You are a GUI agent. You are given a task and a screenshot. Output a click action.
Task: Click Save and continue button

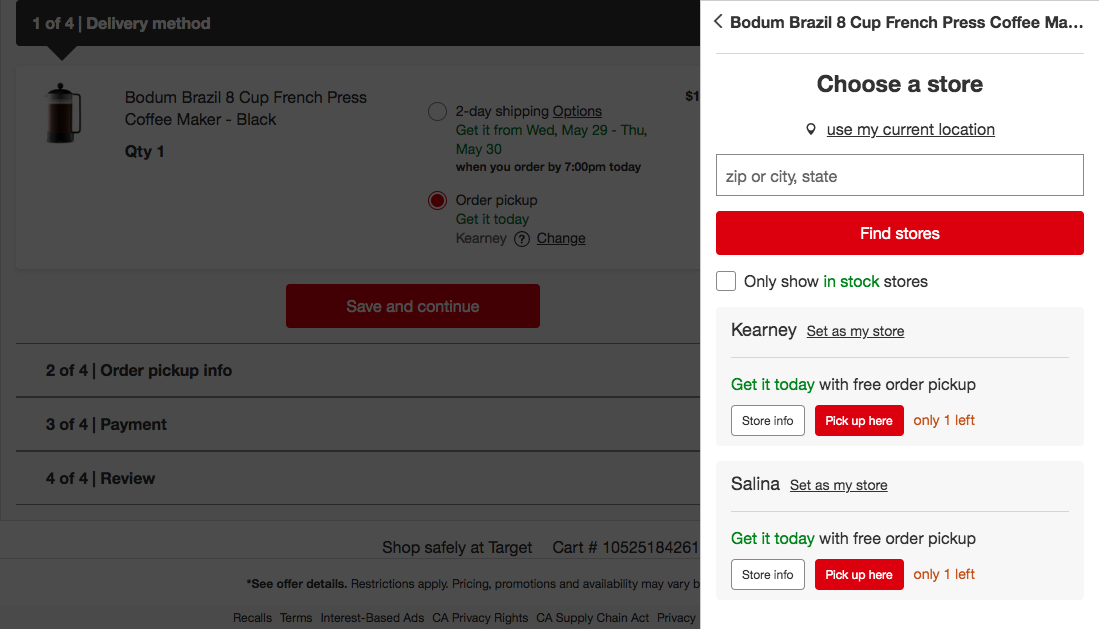[x=412, y=306]
